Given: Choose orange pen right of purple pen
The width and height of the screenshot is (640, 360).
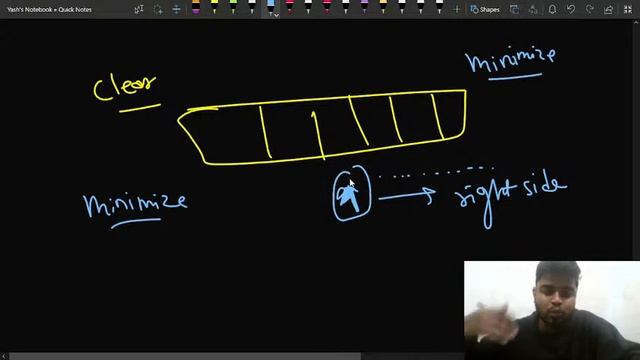Looking at the screenshot, I should (x=383, y=7).
